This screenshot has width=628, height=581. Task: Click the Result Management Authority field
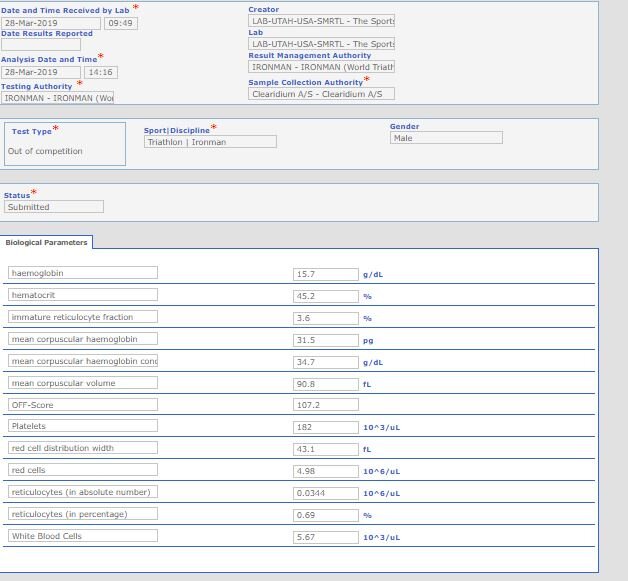click(x=321, y=67)
